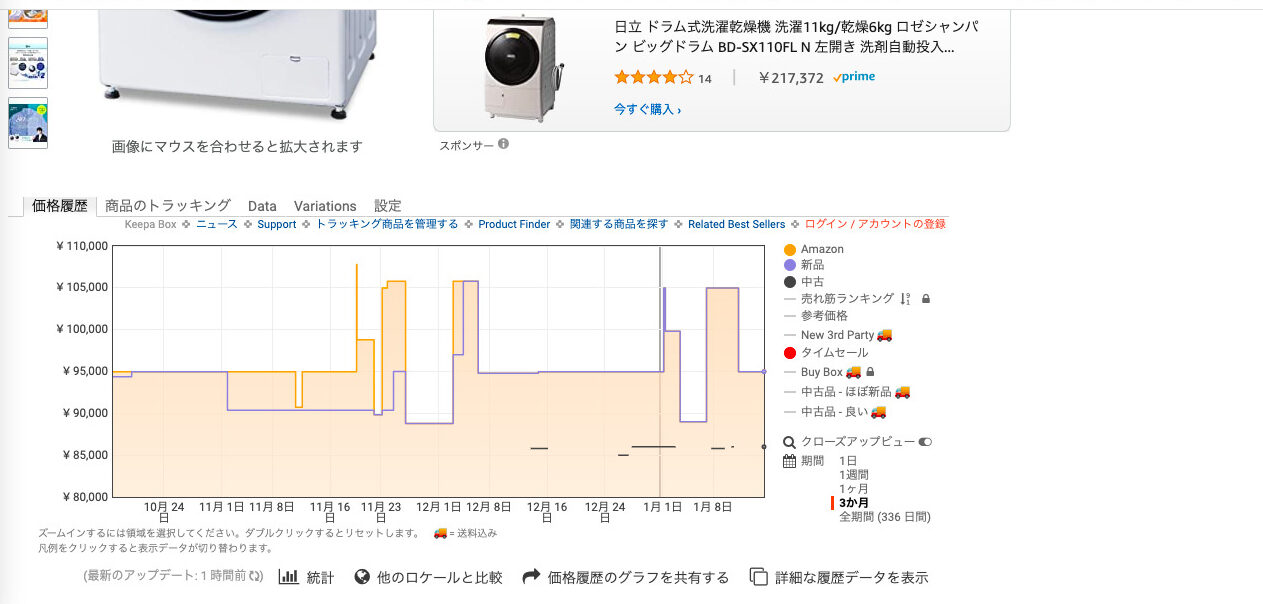This screenshot has height=604, width=1263.
Task: Open the Variations tab
Action: (x=325, y=206)
